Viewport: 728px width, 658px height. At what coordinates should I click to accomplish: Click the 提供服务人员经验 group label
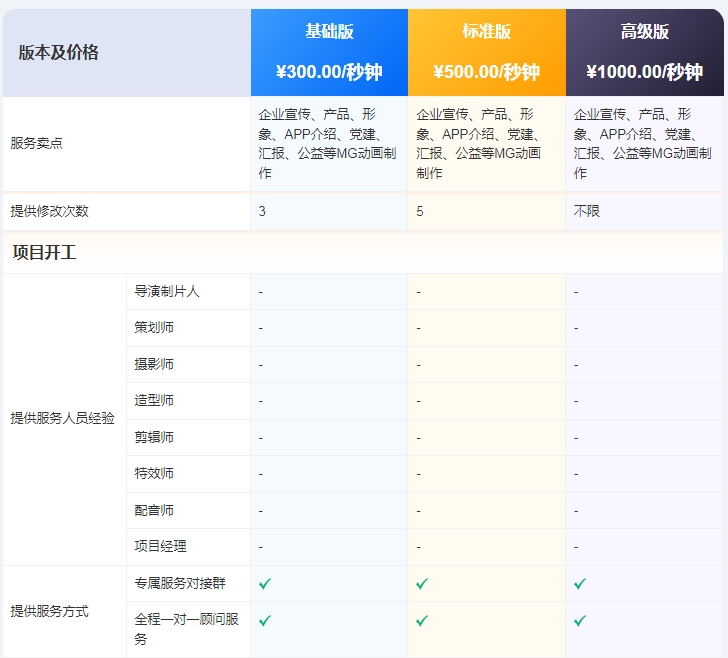coord(62,418)
